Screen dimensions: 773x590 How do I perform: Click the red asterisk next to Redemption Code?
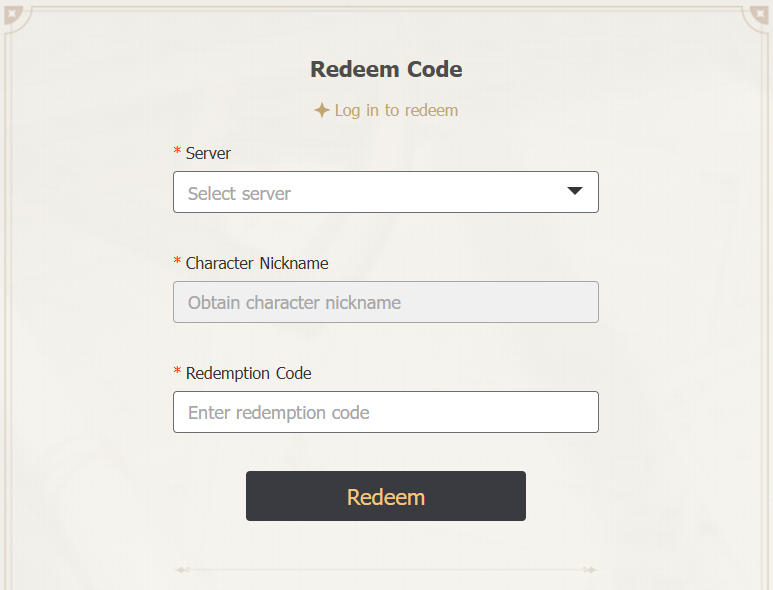[177, 370]
